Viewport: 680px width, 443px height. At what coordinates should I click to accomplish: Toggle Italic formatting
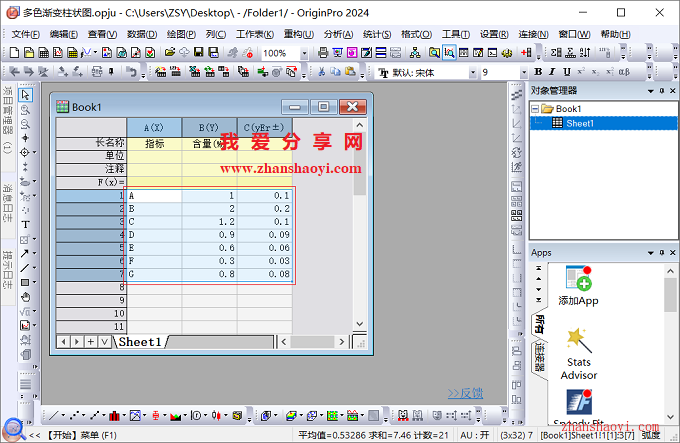click(x=552, y=72)
